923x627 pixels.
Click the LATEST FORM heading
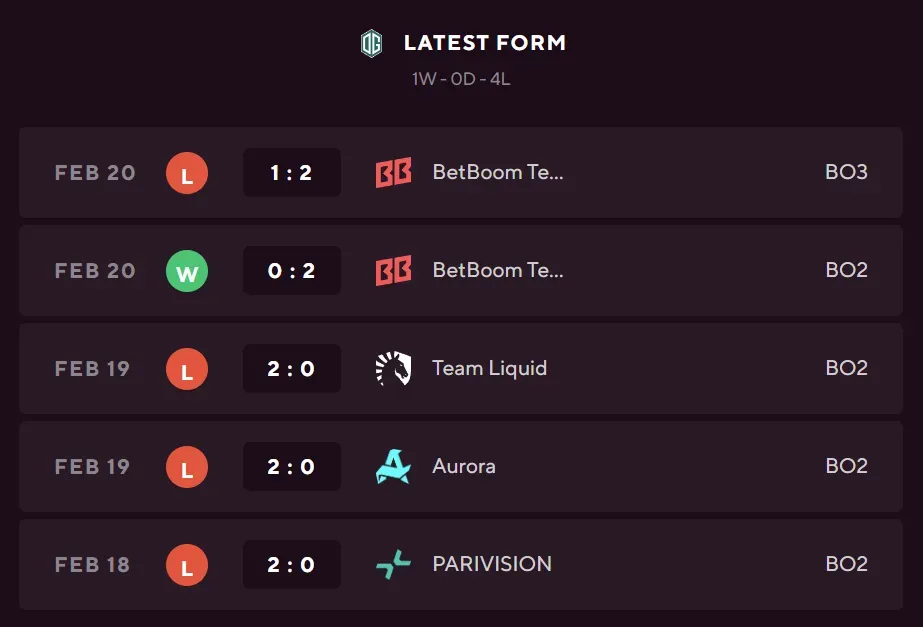coord(484,43)
